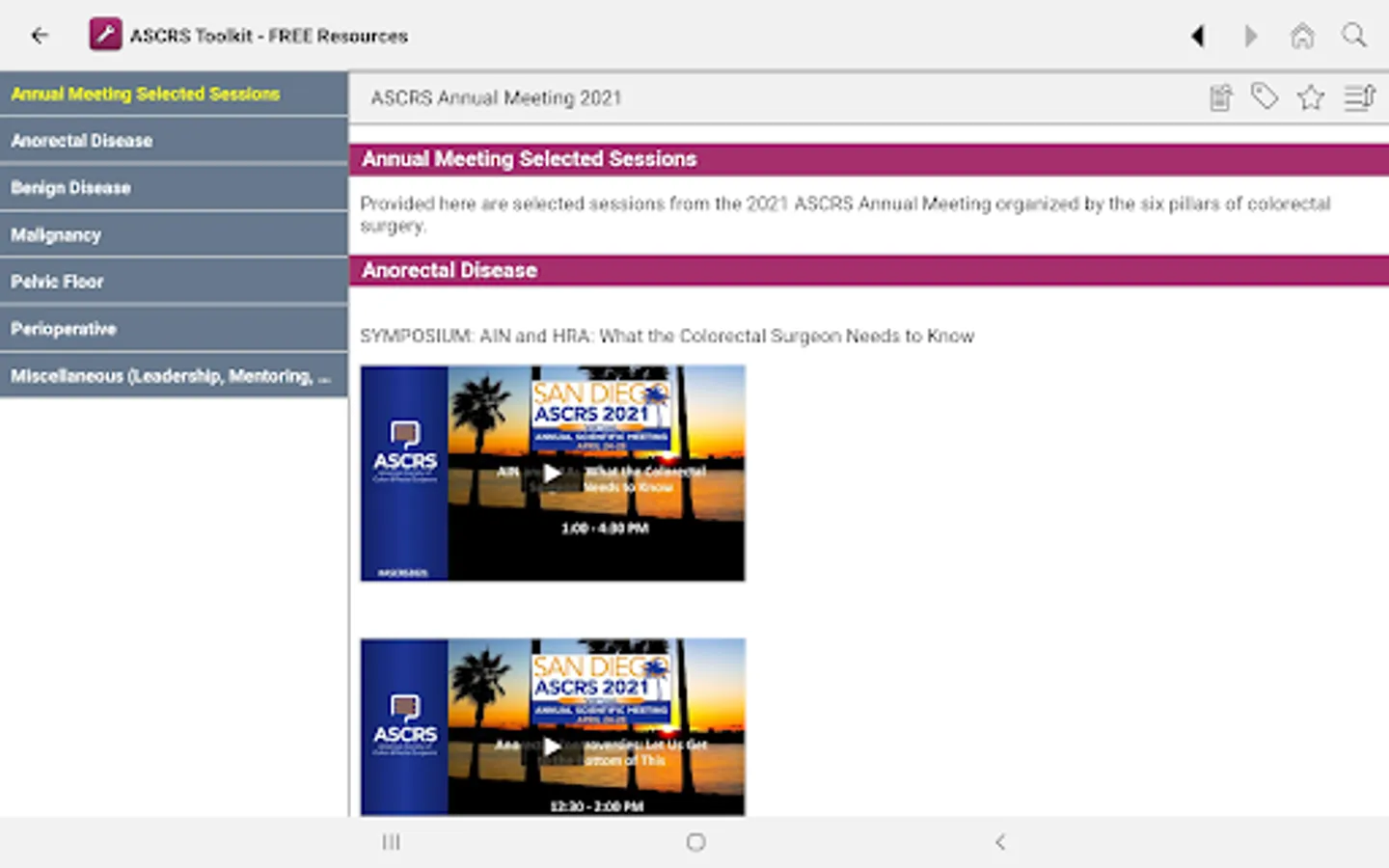Open Benign Disease section
This screenshot has height=868, width=1389.
tap(174, 188)
